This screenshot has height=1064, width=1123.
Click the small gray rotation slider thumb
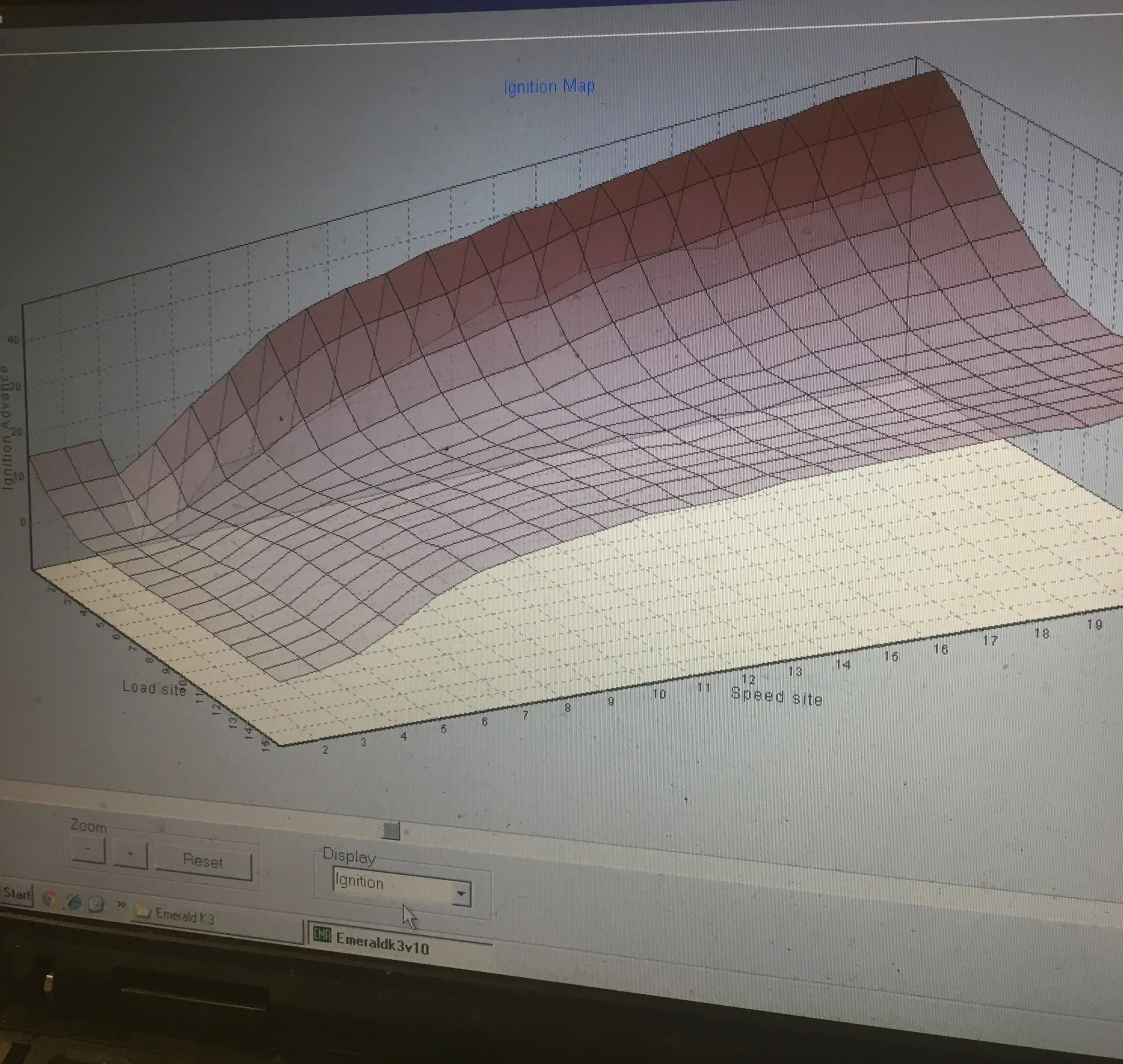pyautogui.click(x=391, y=831)
